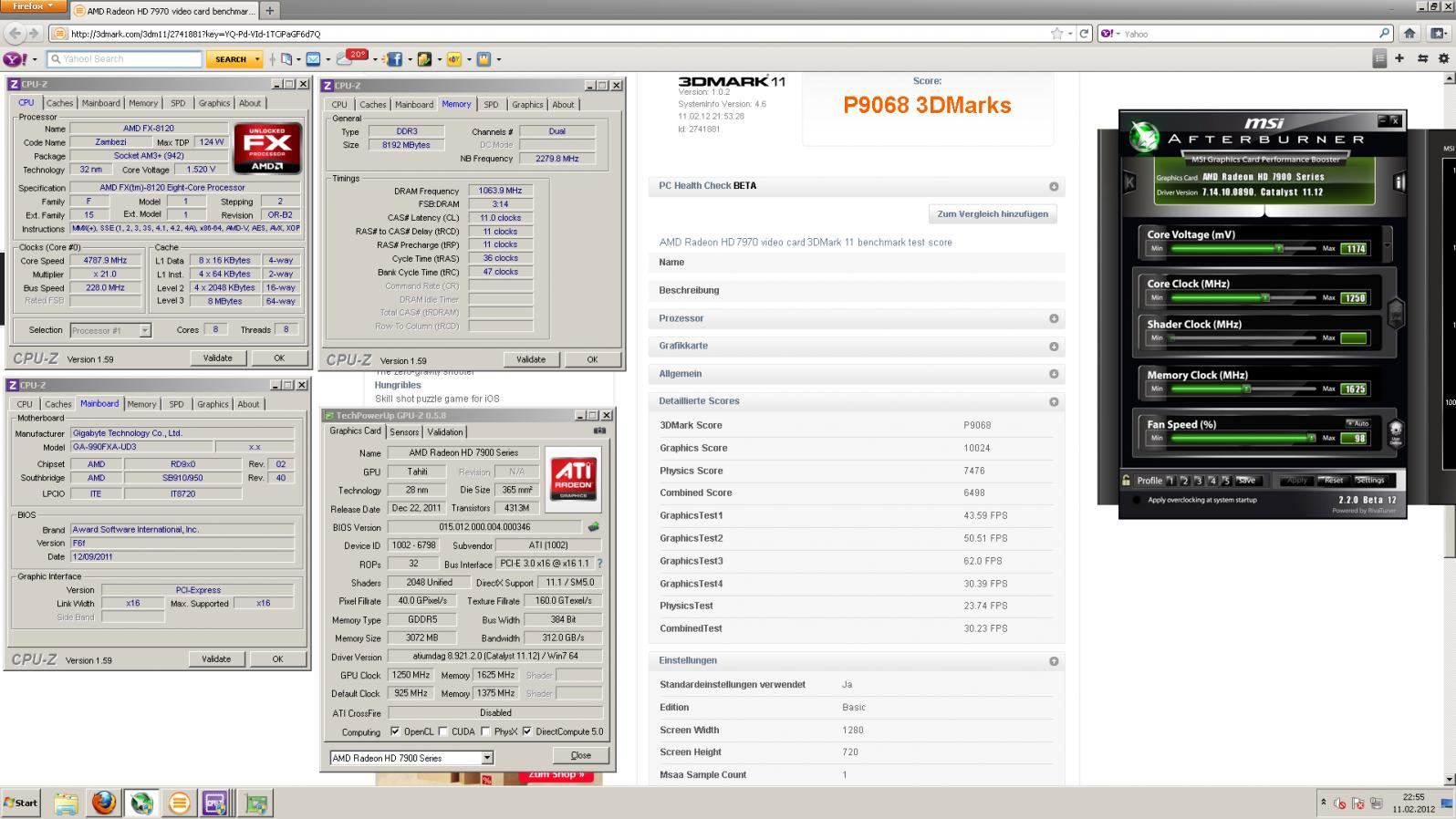Open the GPU-Z graphics card dropdown
The height and width of the screenshot is (819, 1456).
(487, 758)
